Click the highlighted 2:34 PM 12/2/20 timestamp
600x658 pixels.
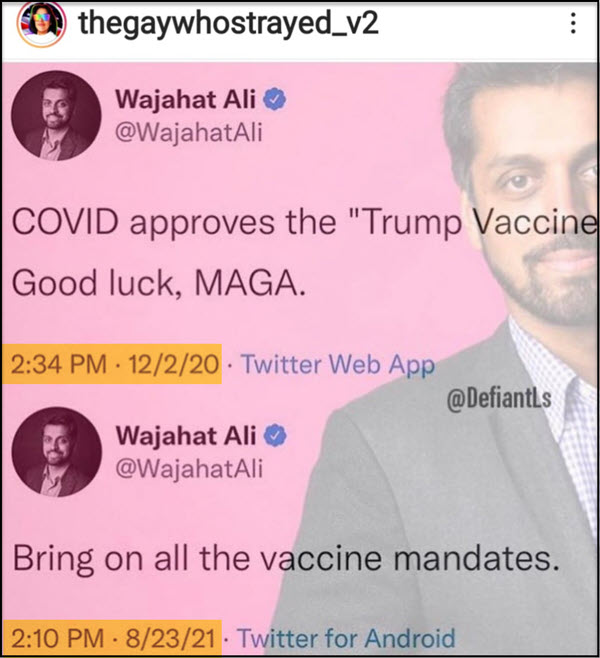click(x=112, y=364)
